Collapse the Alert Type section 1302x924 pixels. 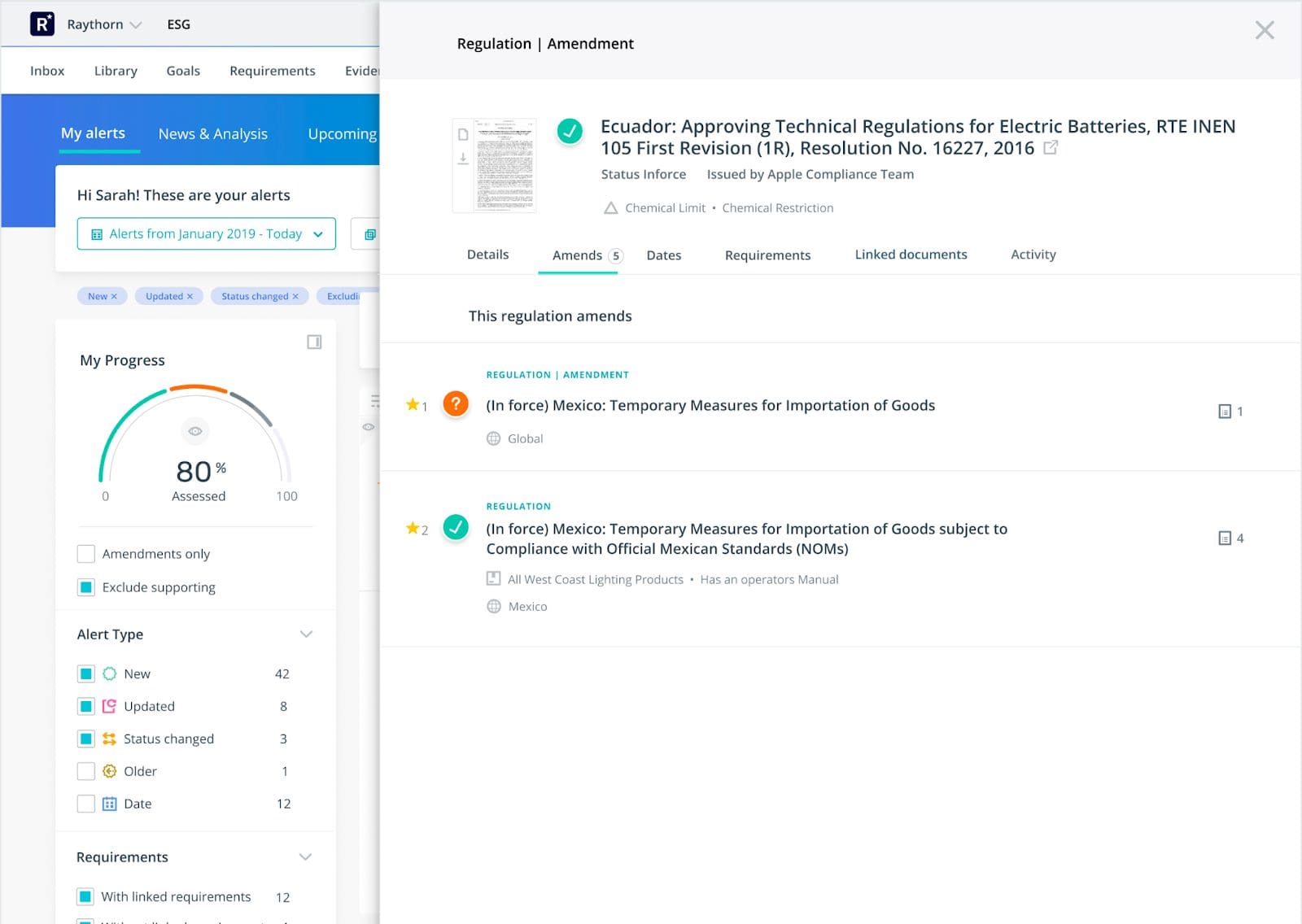(306, 634)
